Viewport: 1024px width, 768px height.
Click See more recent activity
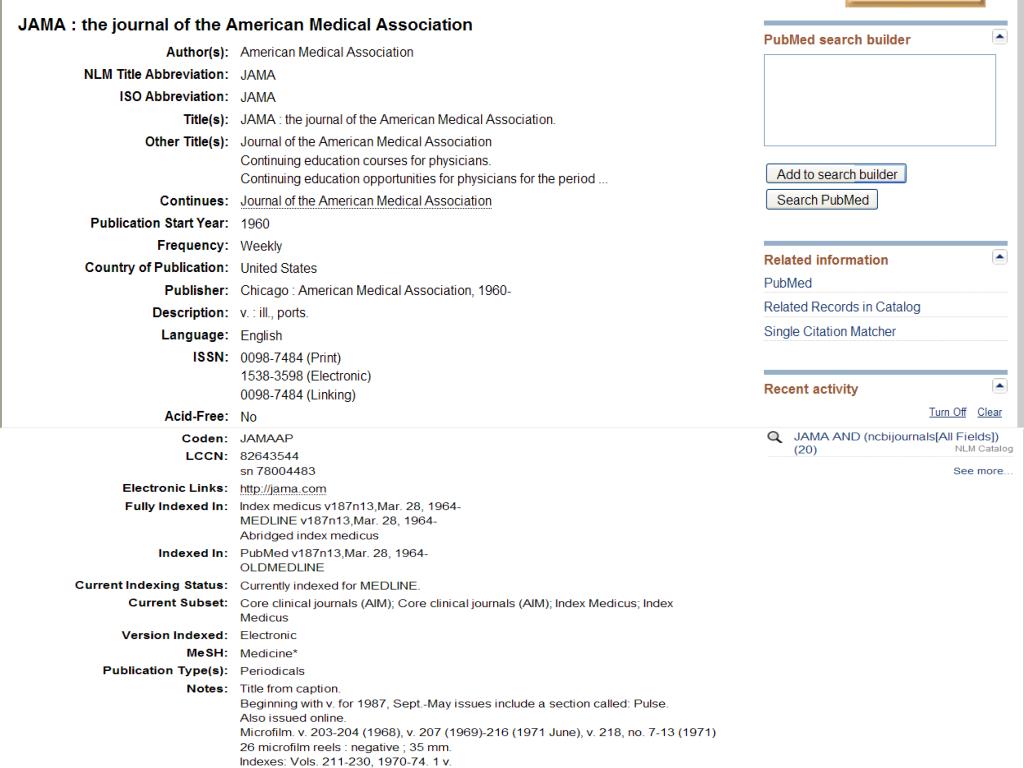point(982,471)
